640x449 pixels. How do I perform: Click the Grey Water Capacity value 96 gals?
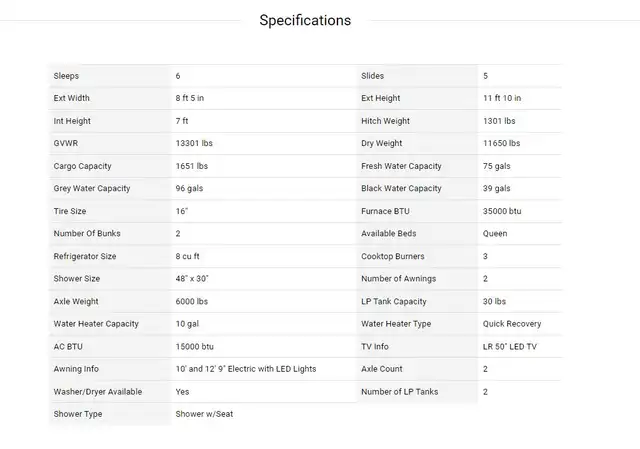pyautogui.click(x=189, y=189)
